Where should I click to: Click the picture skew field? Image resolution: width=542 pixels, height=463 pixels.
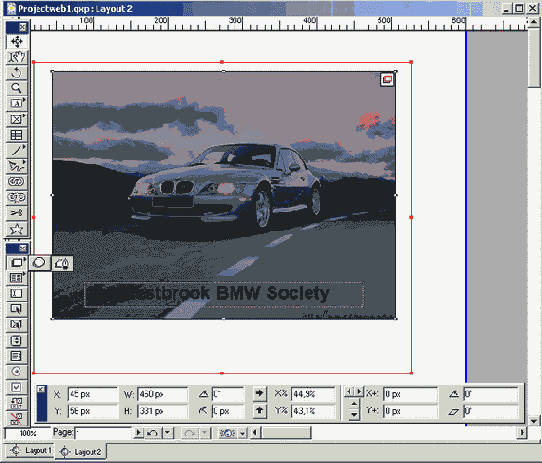(491, 411)
